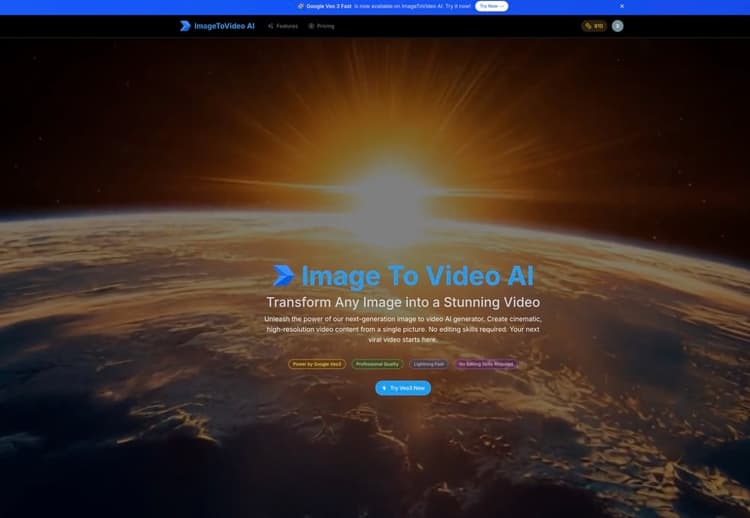Click the Google Veo 3 Fast banner text

(329, 6)
